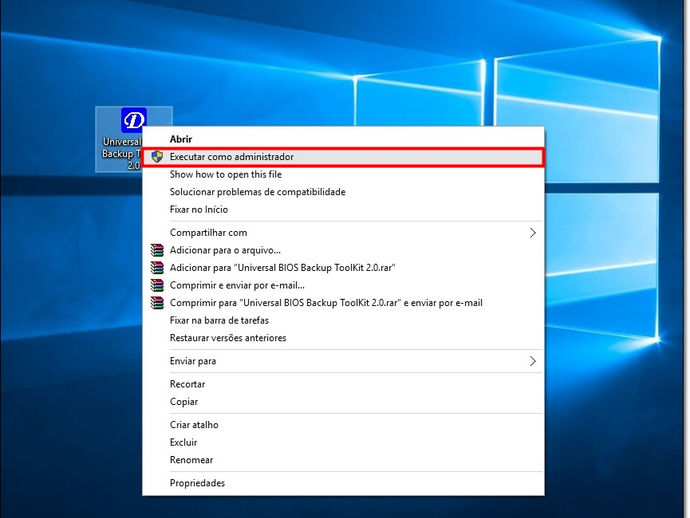This screenshot has height=518, width=690.
Task: Expand the Enviar para submenu arrow
Action: 532,361
